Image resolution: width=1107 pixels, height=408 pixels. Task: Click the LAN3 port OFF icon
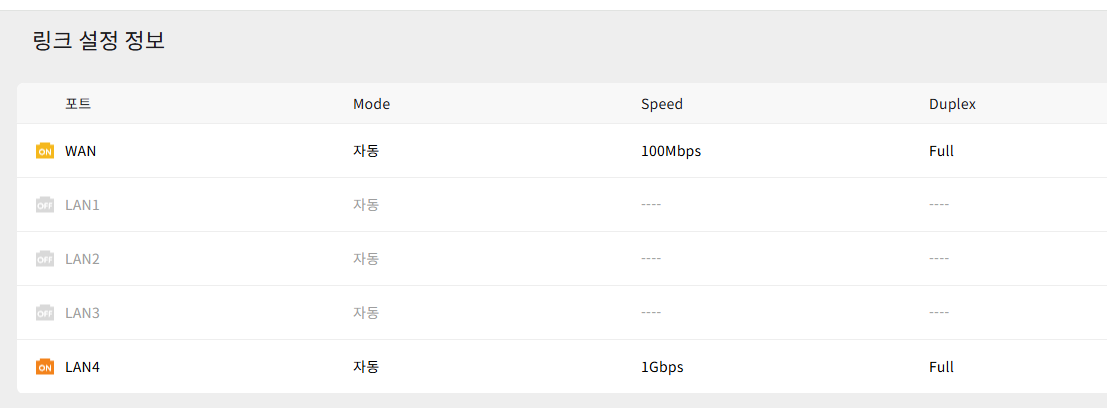(44, 313)
